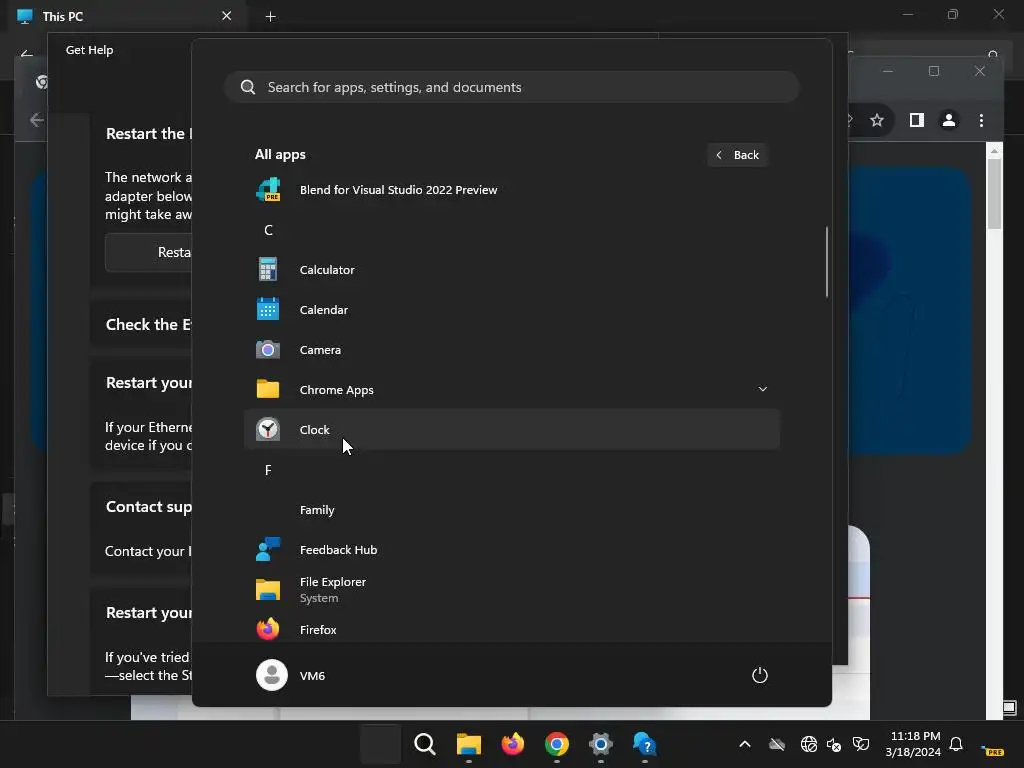
Task: Click the Start button on taskbar
Action: point(381,744)
